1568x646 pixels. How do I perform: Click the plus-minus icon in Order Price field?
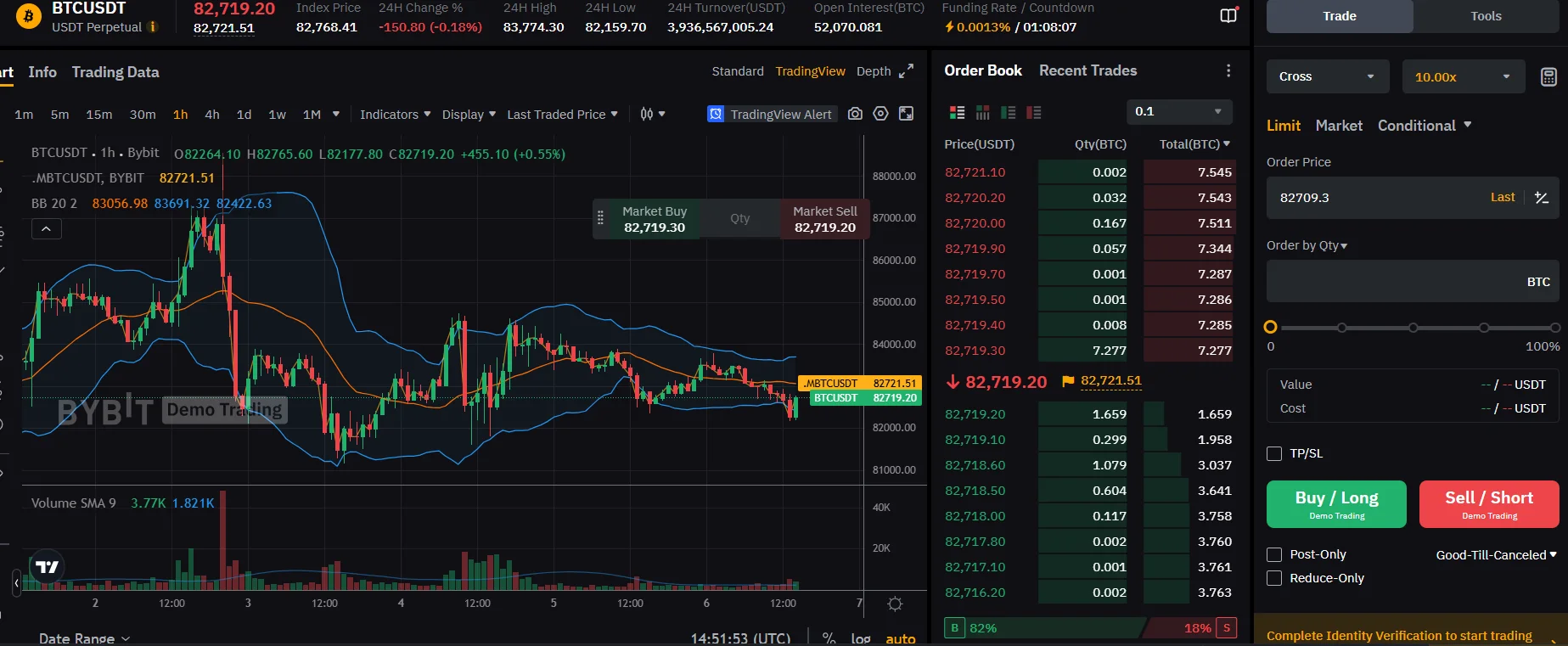[x=1542, y=198]
